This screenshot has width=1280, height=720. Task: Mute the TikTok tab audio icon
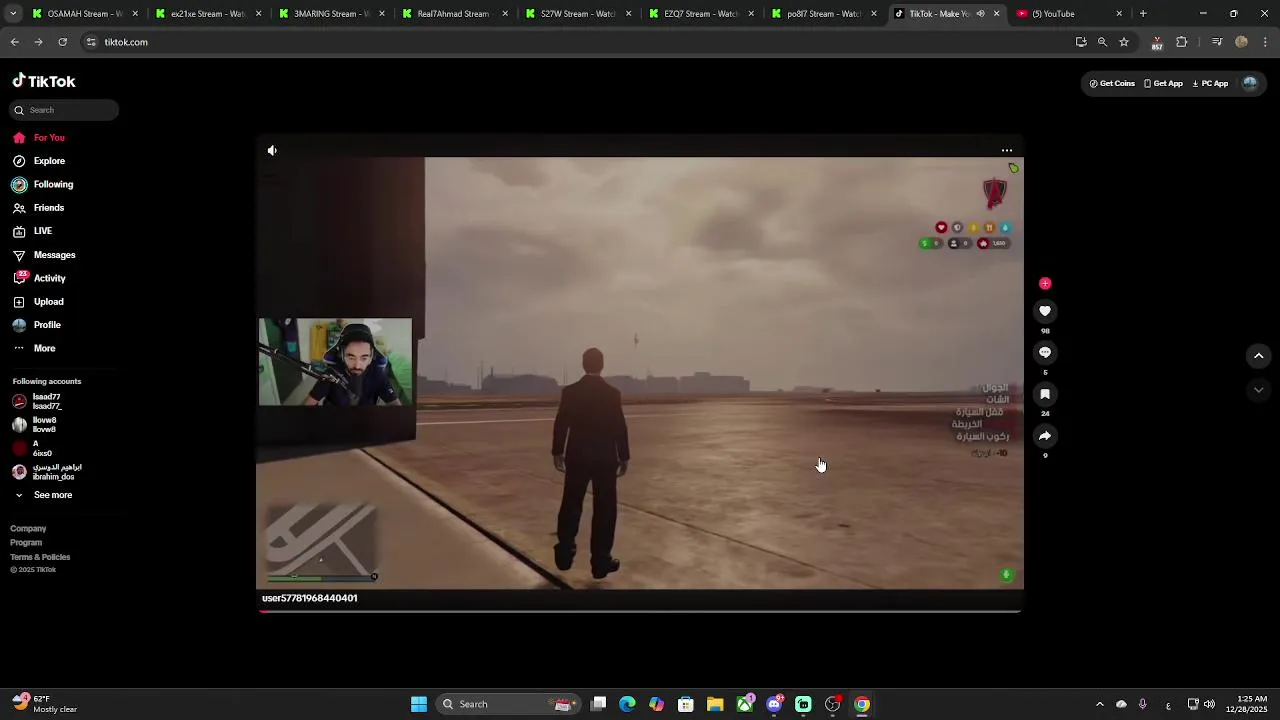pyautogui.click(x=980, y=14)
